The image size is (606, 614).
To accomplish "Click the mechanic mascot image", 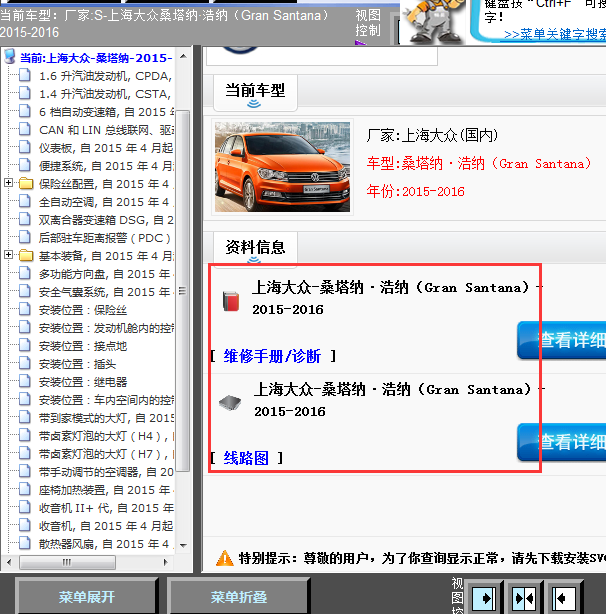I will 433,22.
